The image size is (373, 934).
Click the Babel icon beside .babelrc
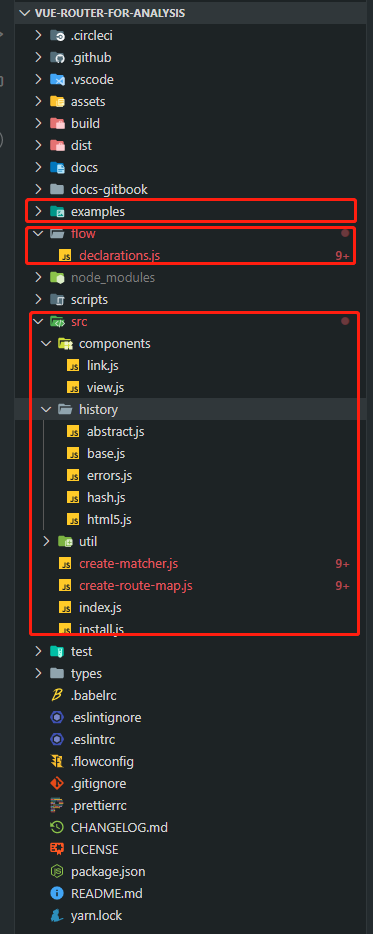point(57,695)
